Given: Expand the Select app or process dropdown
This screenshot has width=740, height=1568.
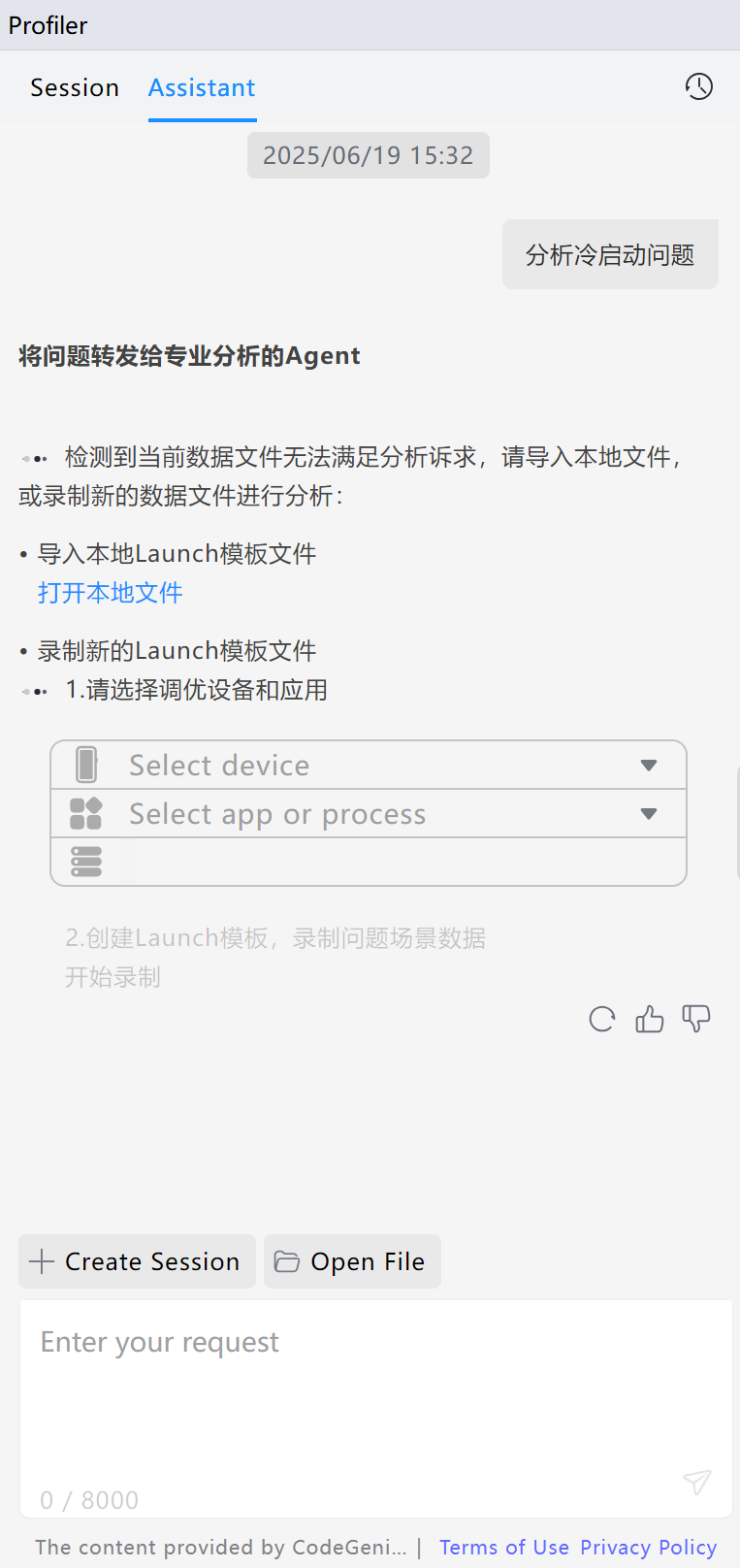Looking at the screenshot, I should 648,813.
